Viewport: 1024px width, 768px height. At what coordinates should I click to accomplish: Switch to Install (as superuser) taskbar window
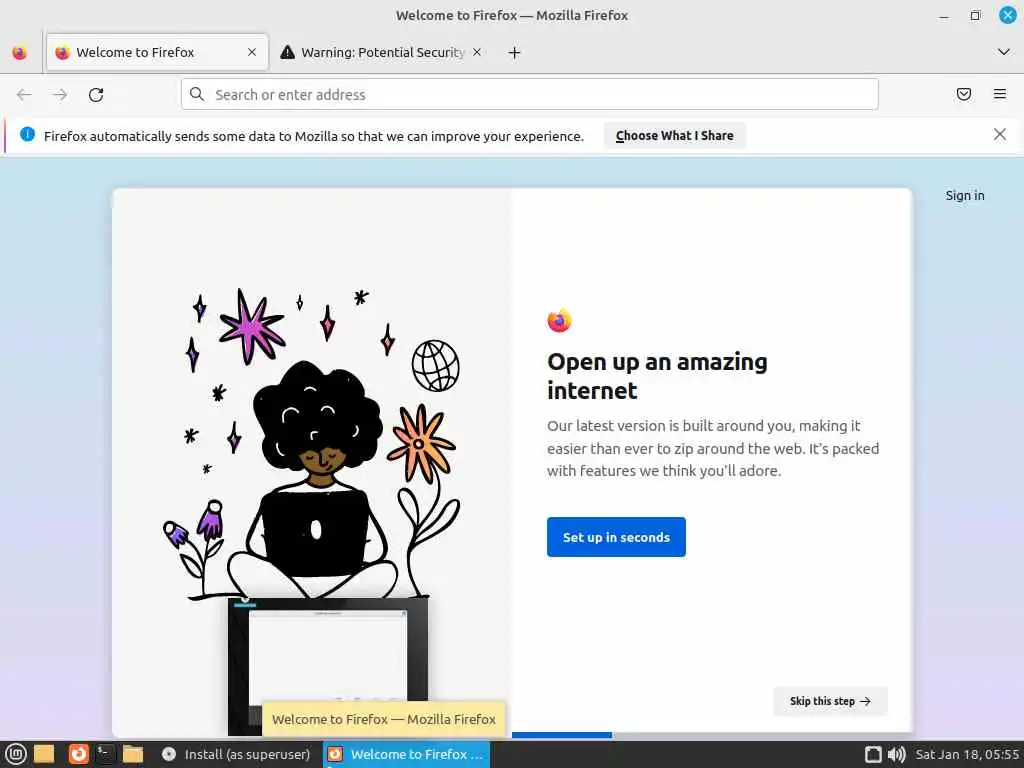click(x=236, y=754)
